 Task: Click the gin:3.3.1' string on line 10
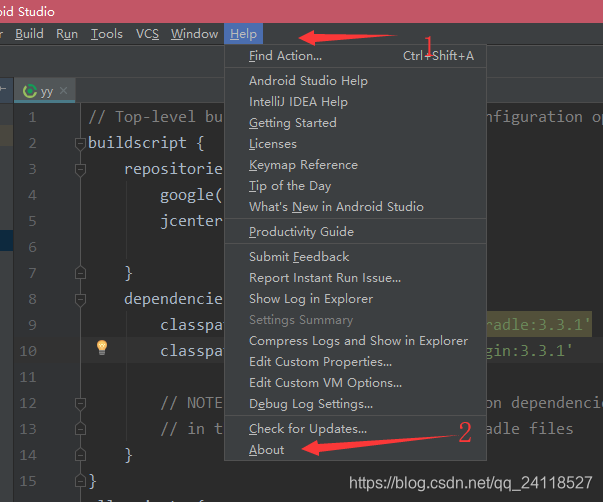(x=530, y=351)
